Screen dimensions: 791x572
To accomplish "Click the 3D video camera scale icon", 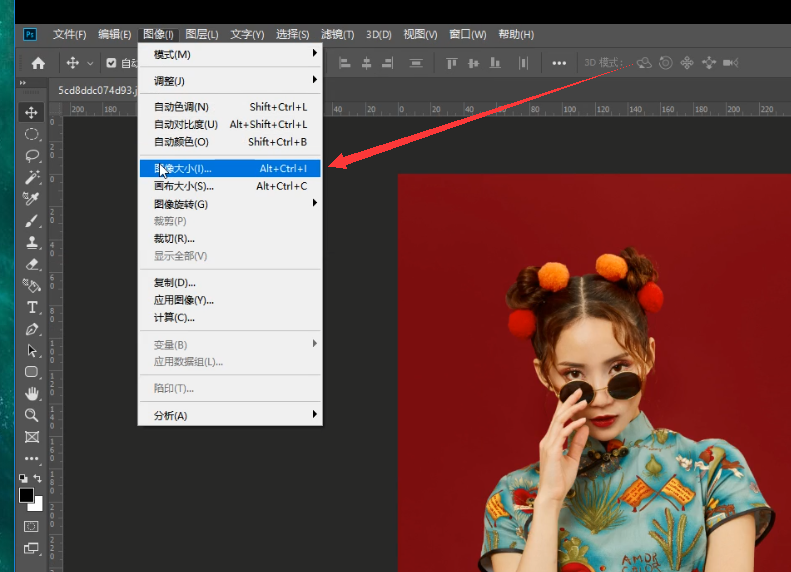I will [730, 63].
